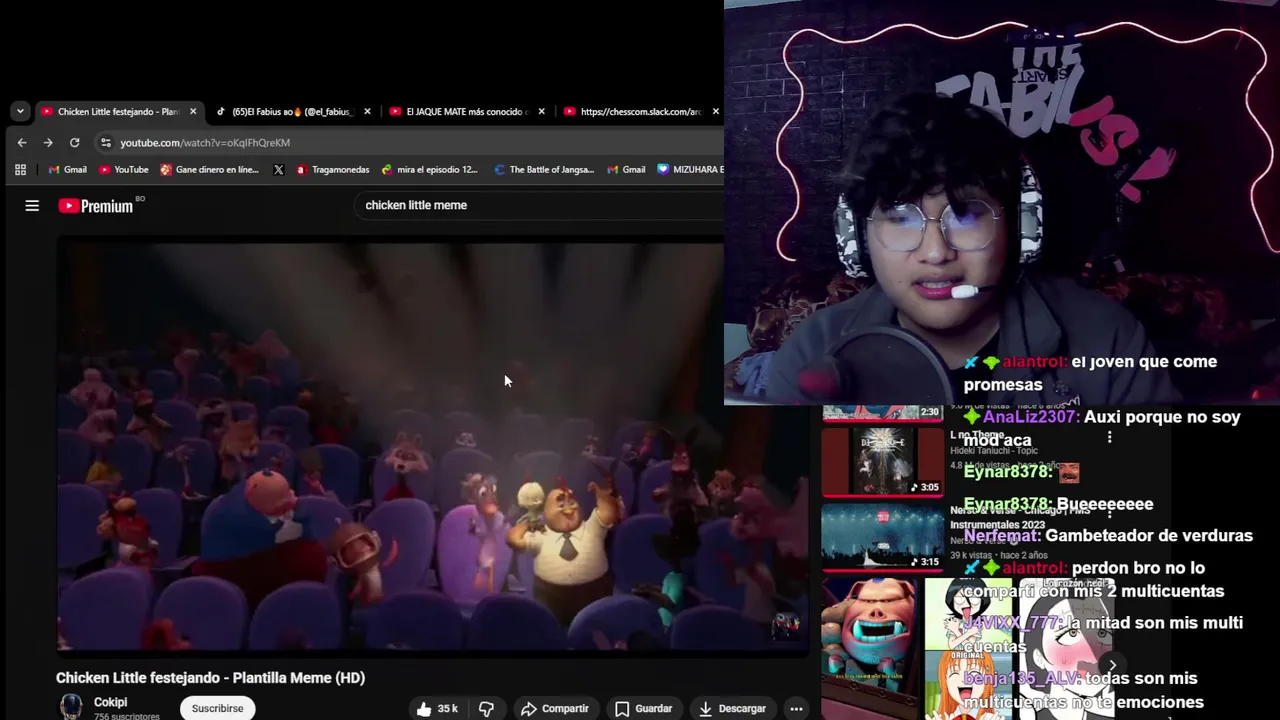The height and width of the screenshot is (720, 1280).
Task: Click the video title 'Chicken Little festejando - Plantilla Meme (HD)'
Action: [210, 678]
